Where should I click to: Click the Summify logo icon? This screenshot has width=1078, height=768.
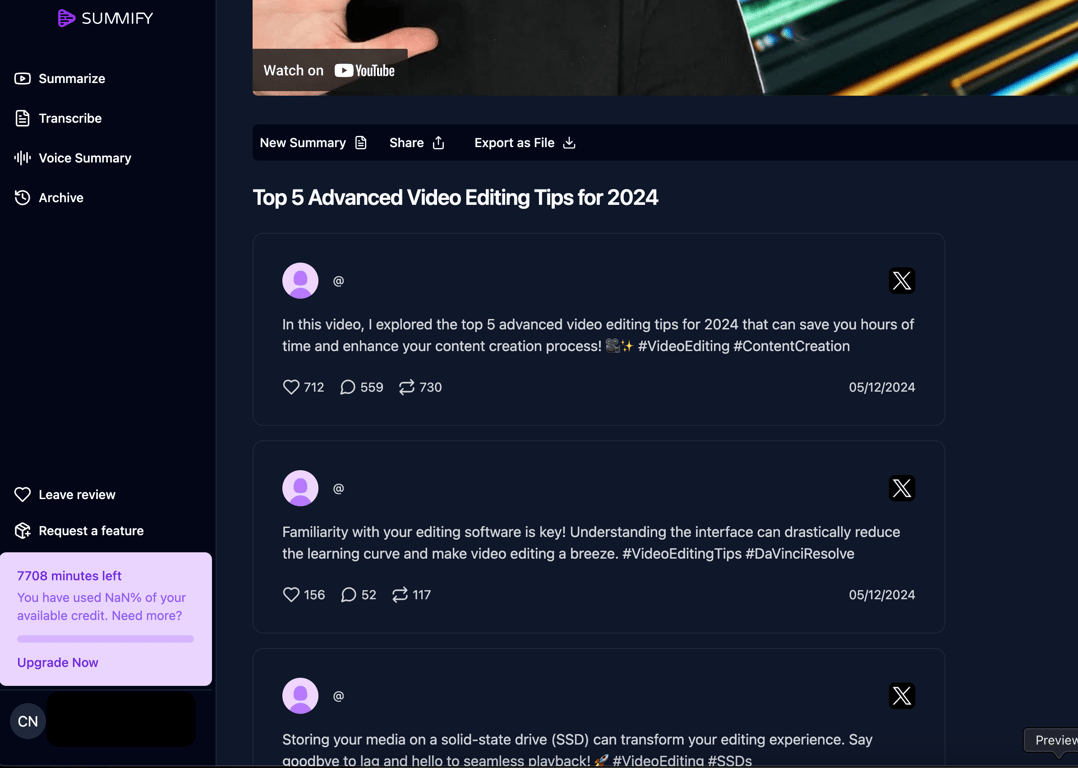click(x=66, y=18)
